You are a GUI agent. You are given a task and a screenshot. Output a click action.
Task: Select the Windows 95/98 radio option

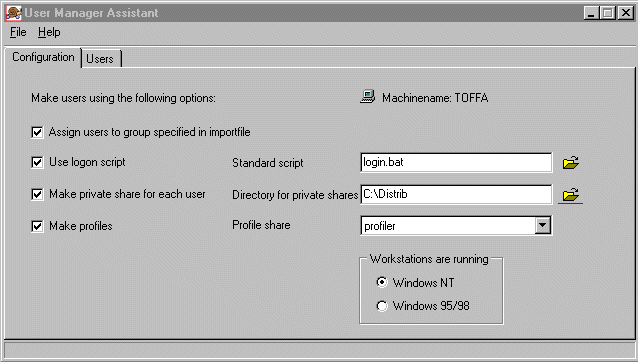click(x=382, y=305)
